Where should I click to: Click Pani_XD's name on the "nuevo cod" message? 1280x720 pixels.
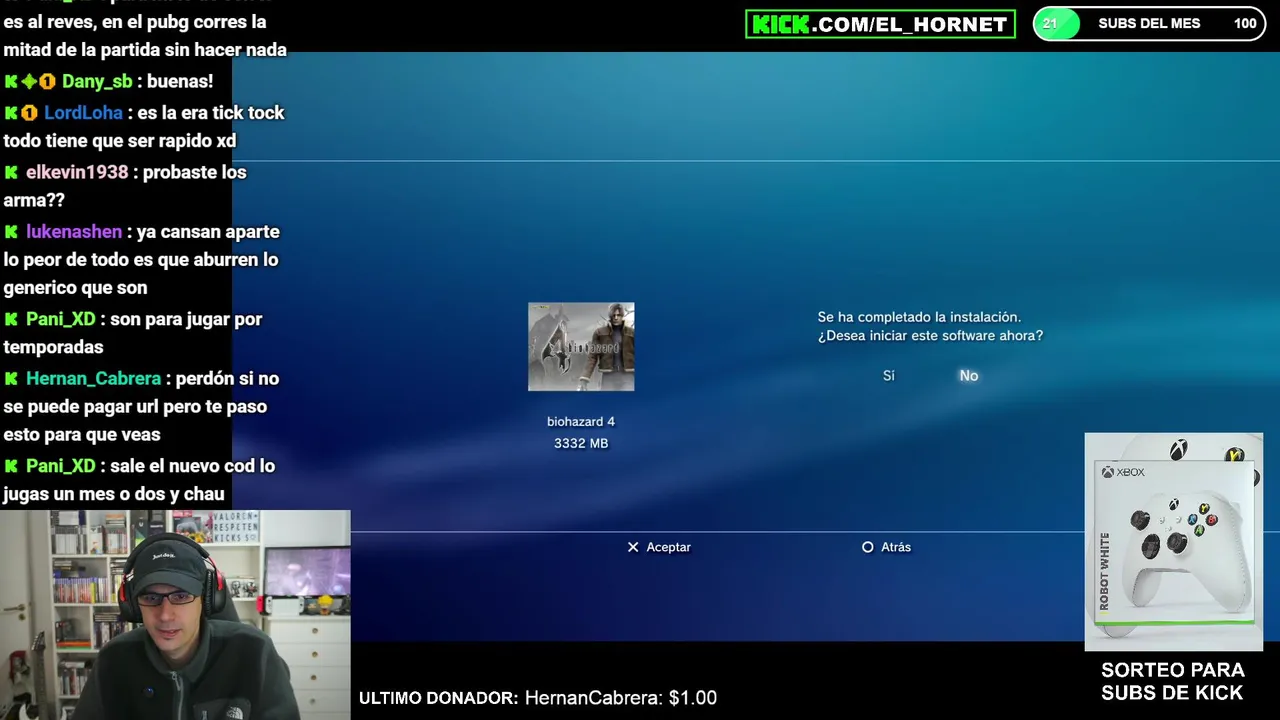coord(60,466)
